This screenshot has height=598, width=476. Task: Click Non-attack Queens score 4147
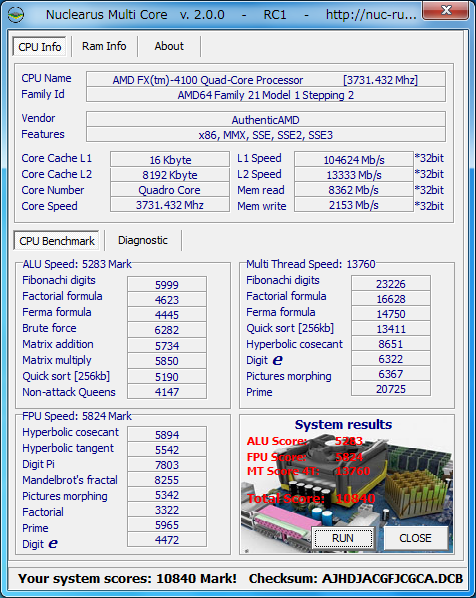click(x=167, y=392)
